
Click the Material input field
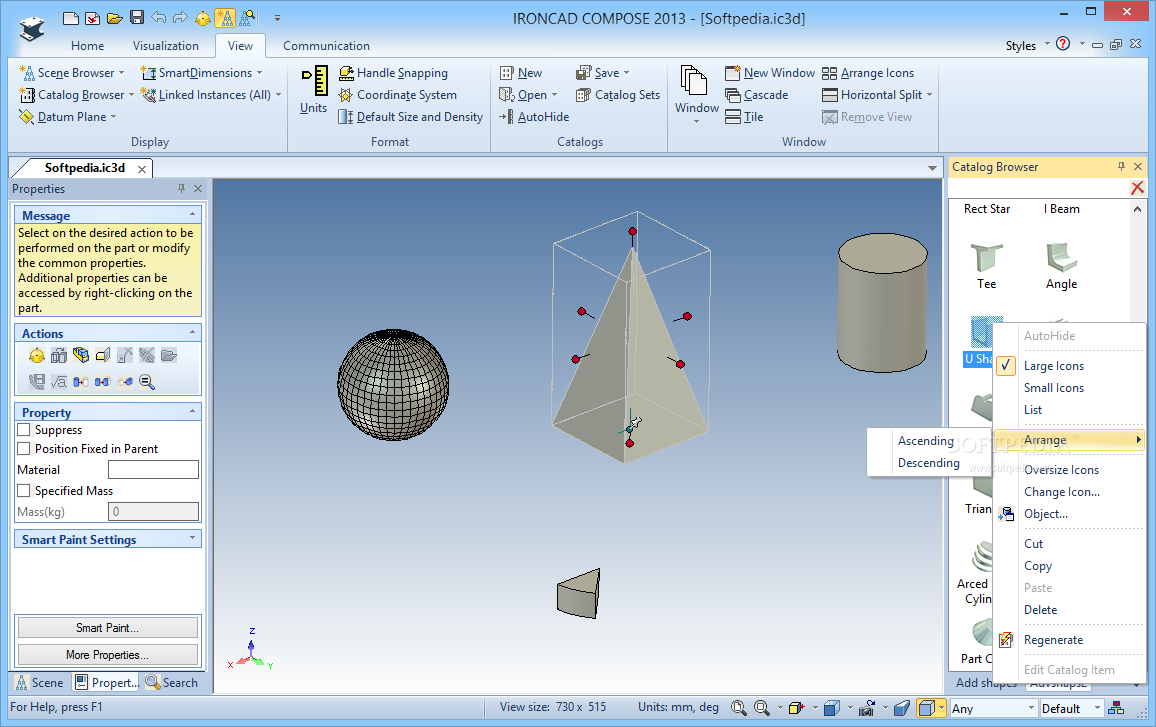(153, 470)
